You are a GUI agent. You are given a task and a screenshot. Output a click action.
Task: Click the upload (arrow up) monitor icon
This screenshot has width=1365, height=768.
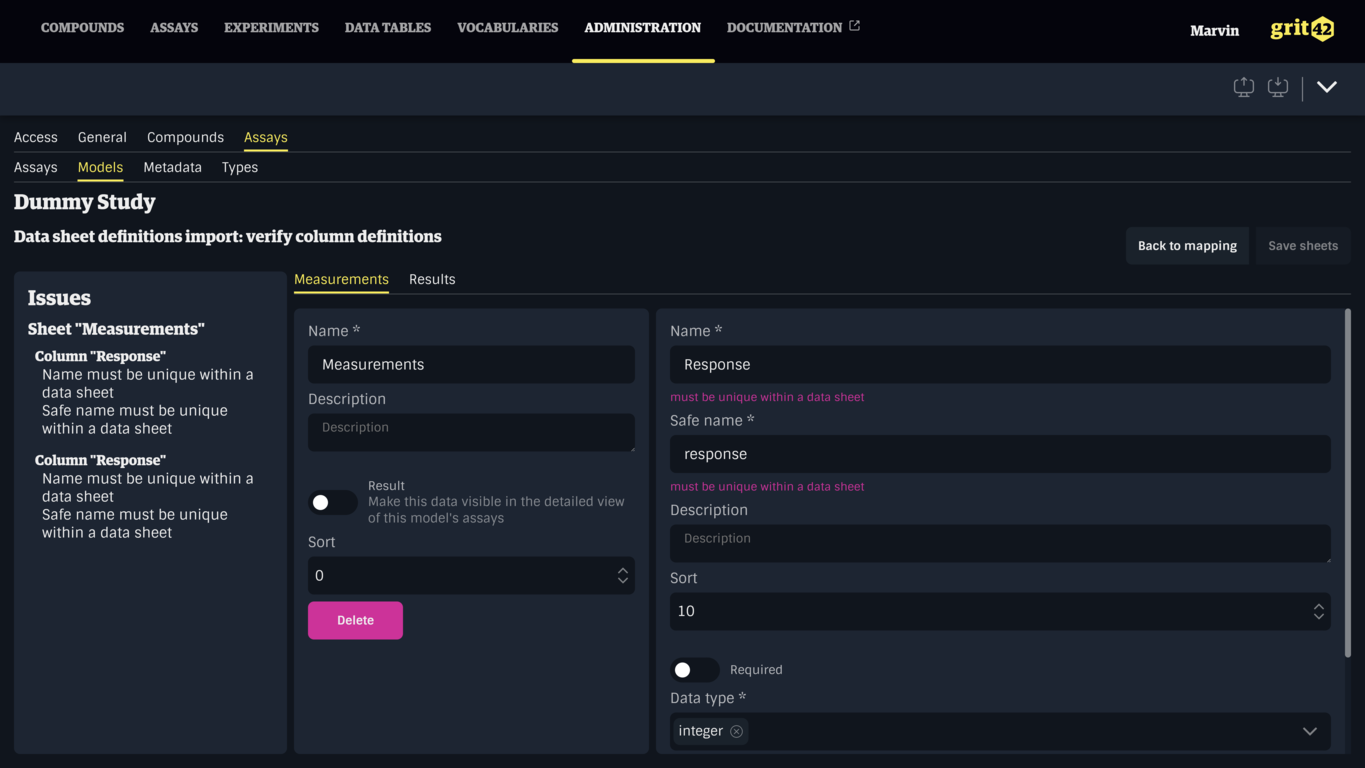click(x=1243, y=88)
